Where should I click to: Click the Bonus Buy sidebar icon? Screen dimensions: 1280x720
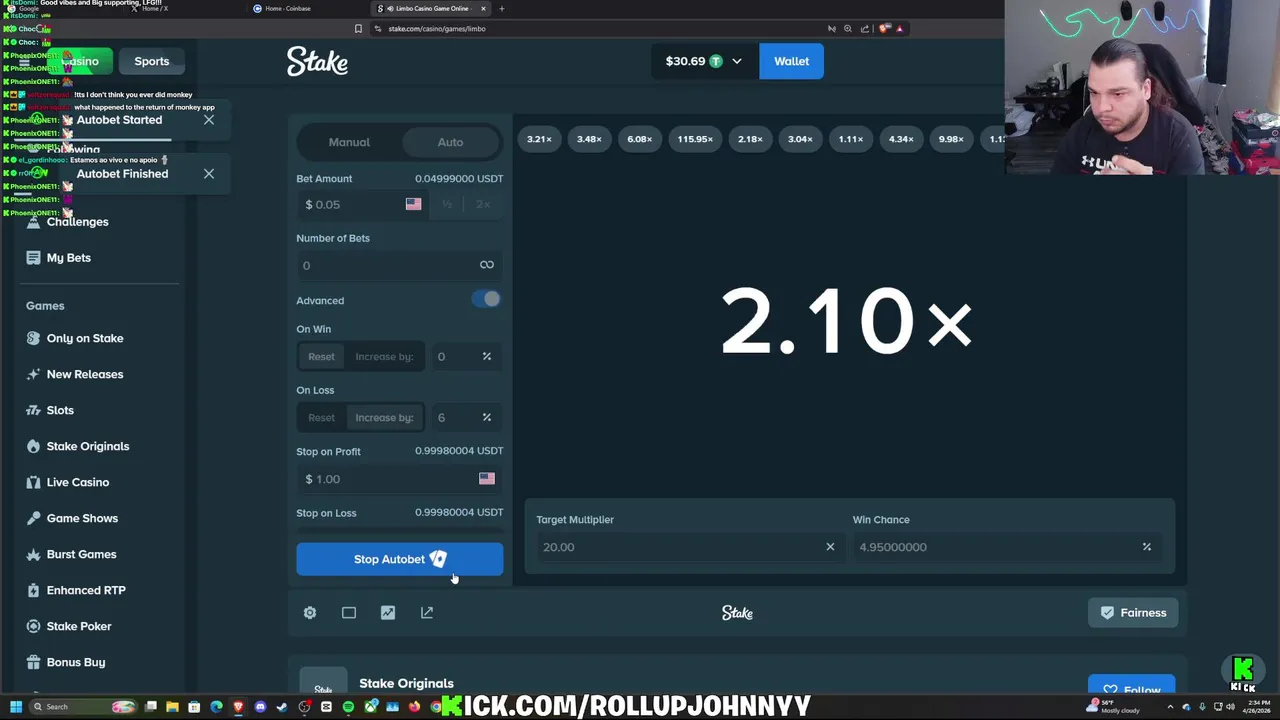pyautogui.click(x=34, y=662)
